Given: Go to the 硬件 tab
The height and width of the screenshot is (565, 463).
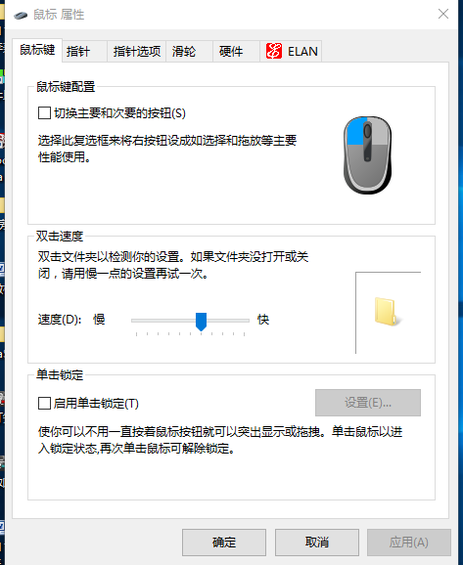Looking at the screenshot, I should coord(236,52).
